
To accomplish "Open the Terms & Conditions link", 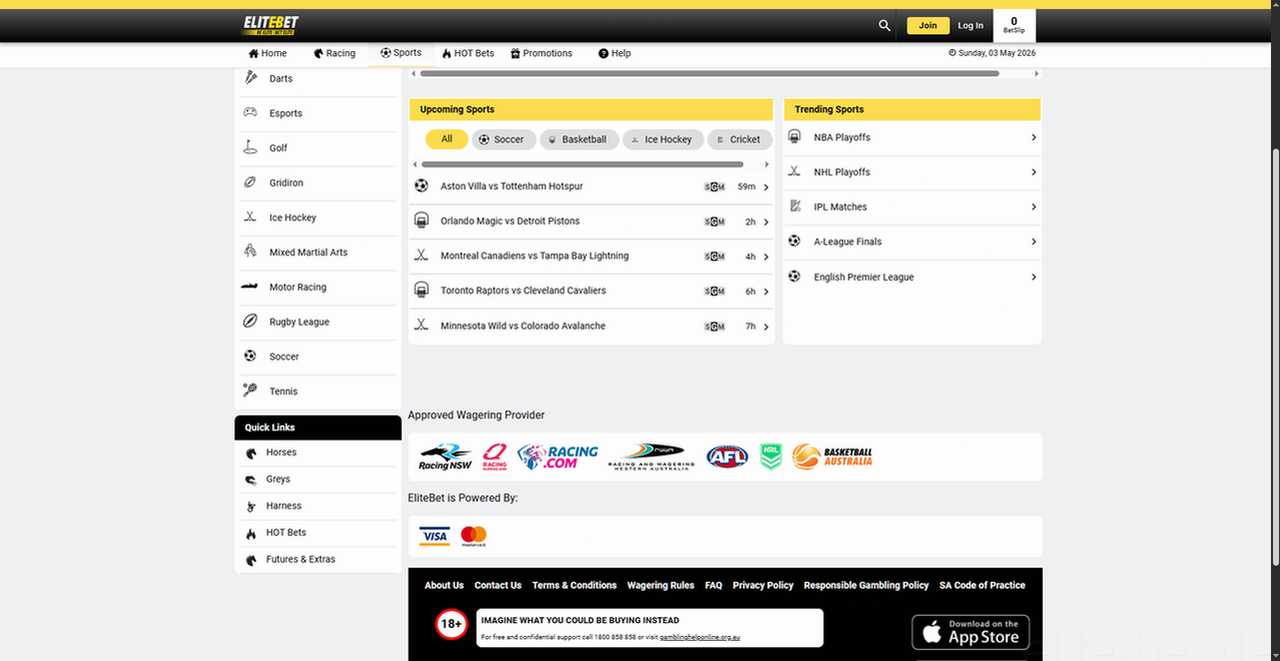I will coord(574,585).
